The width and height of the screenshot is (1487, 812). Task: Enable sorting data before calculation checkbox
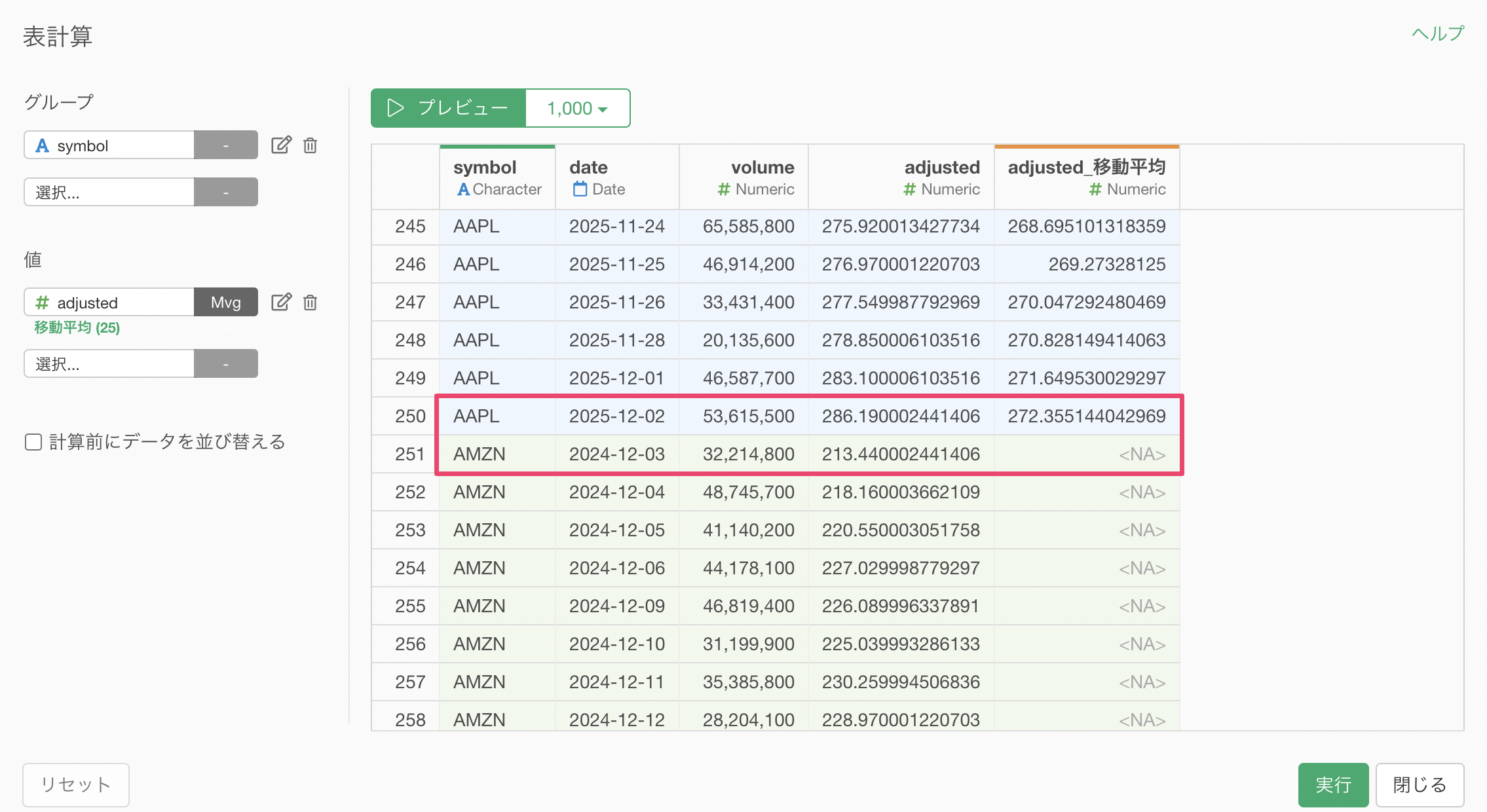coord(33,442)
